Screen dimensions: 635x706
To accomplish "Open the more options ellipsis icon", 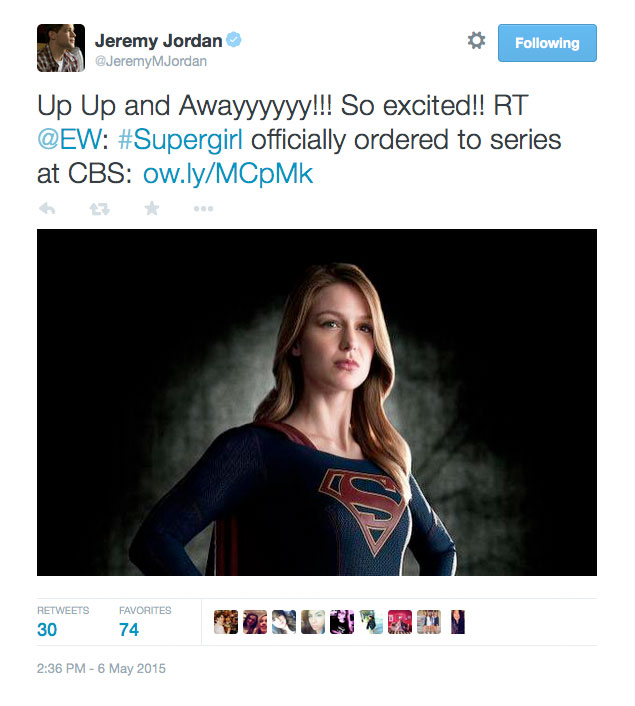I will (203, 208).
